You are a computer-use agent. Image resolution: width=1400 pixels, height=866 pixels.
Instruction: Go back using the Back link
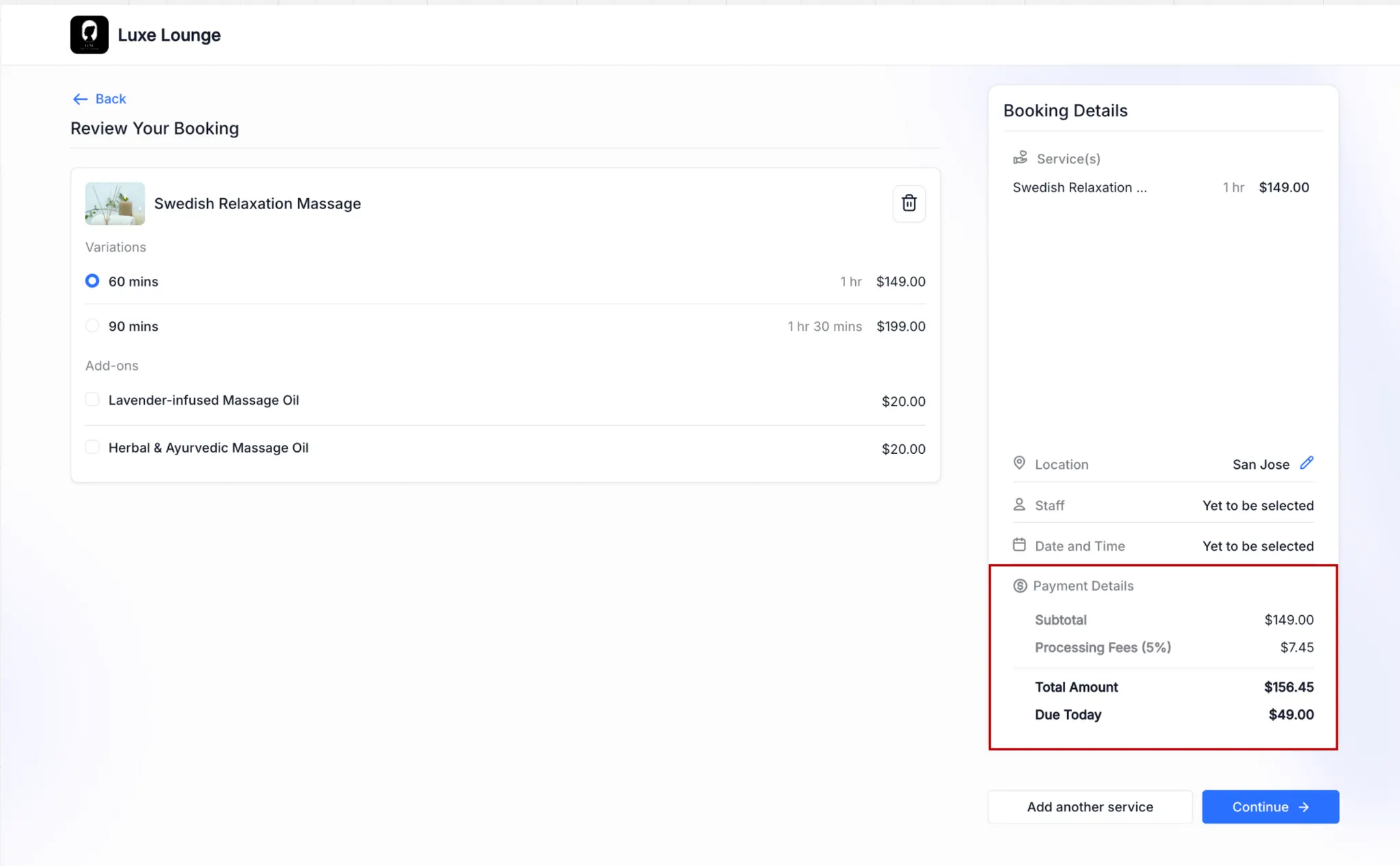pos(111,99)
